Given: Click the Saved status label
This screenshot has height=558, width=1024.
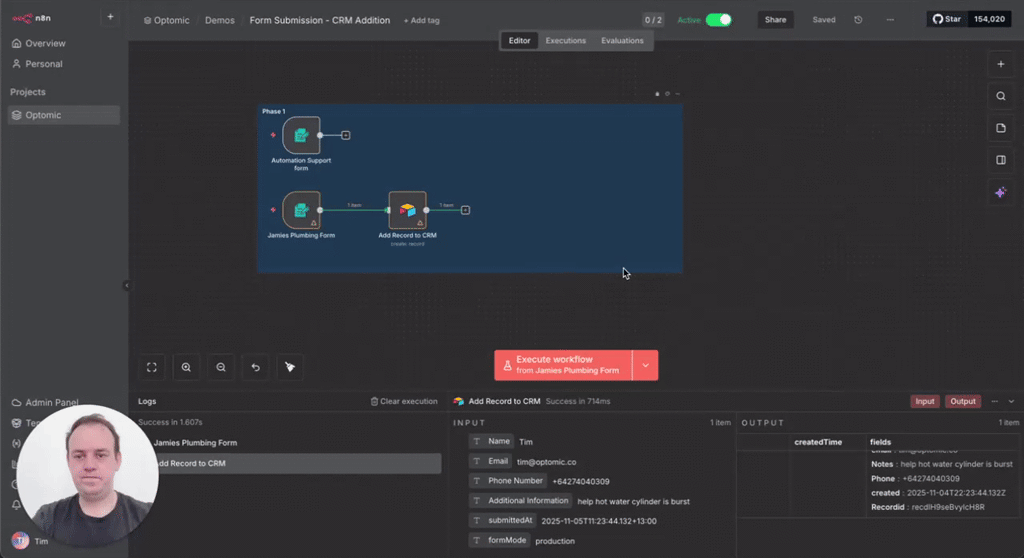Looking at the screenshot, I should (824, 20).
